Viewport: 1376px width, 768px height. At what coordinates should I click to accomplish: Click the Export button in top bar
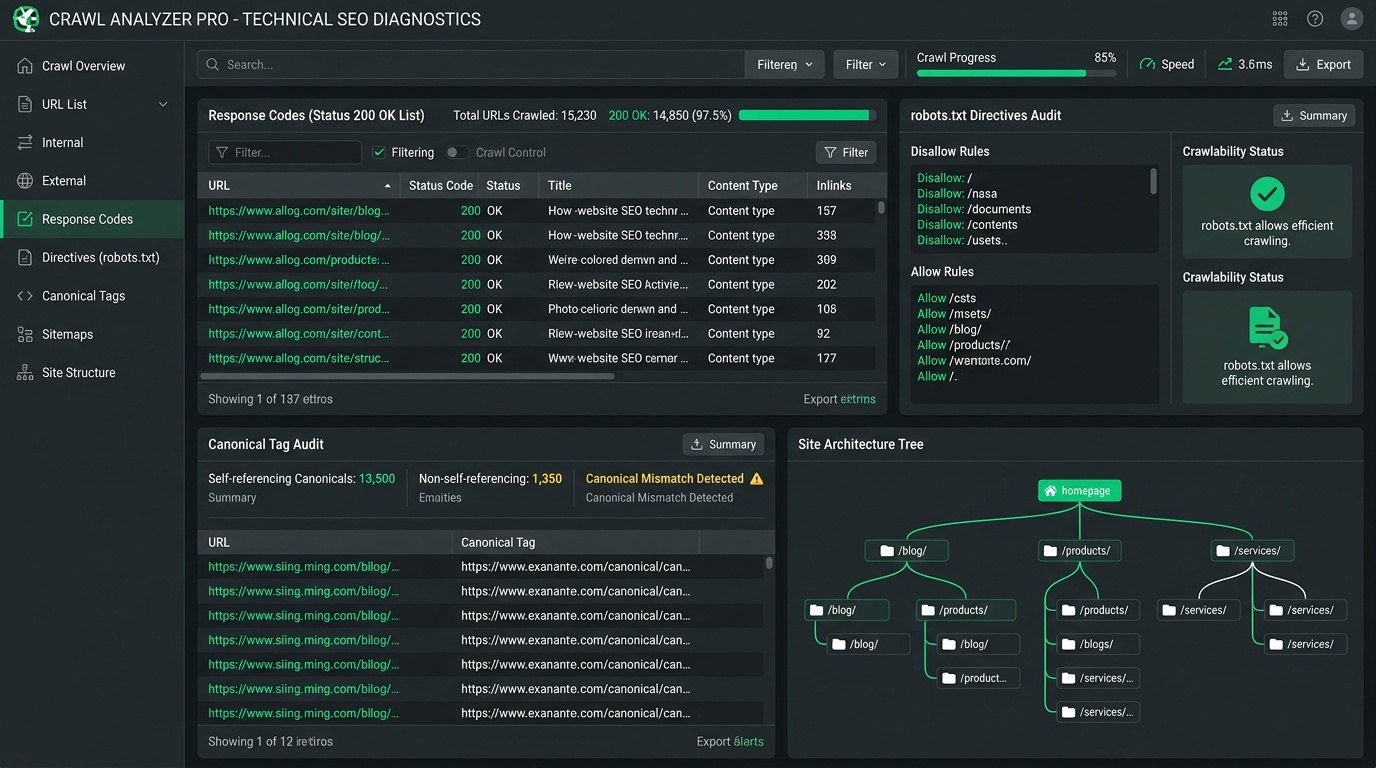pyautogui.click(x=1323, y=64)
